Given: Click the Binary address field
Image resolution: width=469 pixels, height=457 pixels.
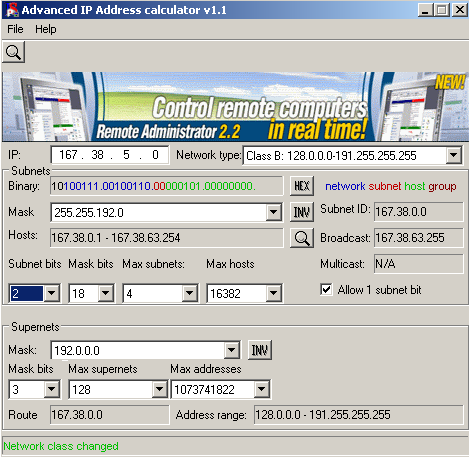Looking at the screenshot, I should 166,186.
